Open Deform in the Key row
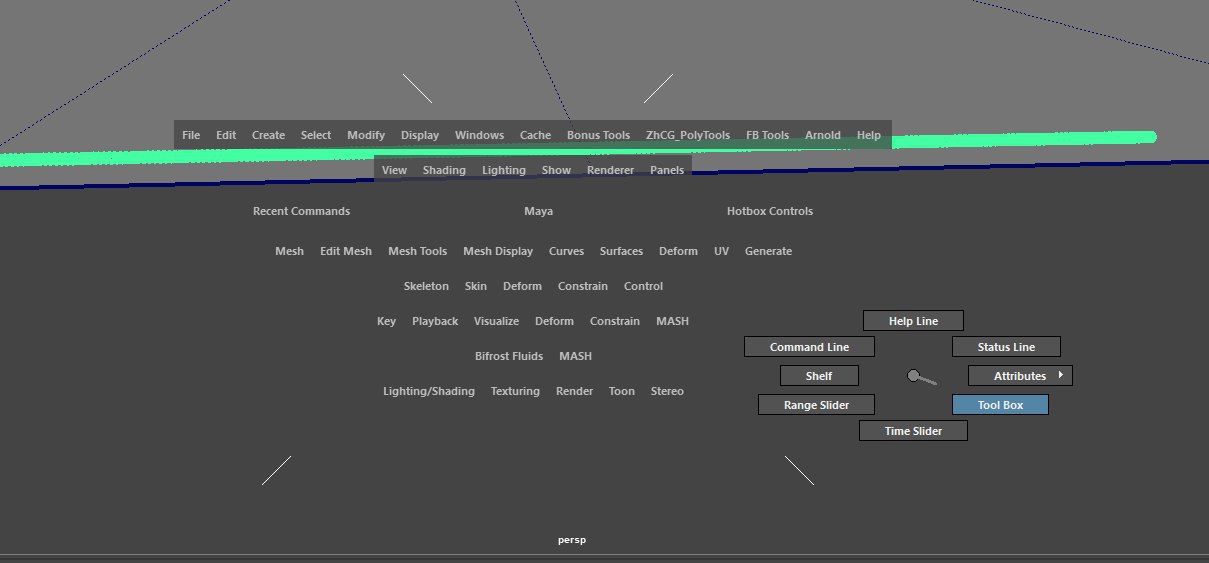The image size is (1209, 563). [554, 321]
